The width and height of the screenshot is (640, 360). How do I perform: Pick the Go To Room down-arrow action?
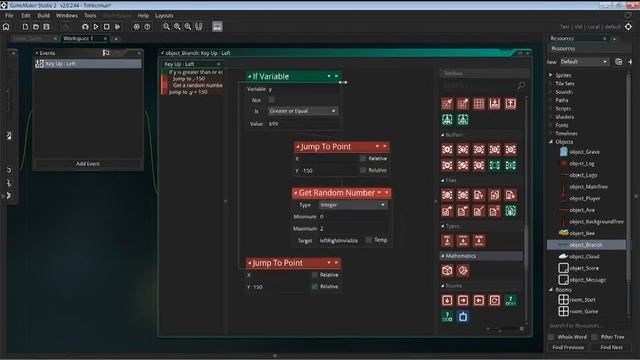tap(447, 300)
